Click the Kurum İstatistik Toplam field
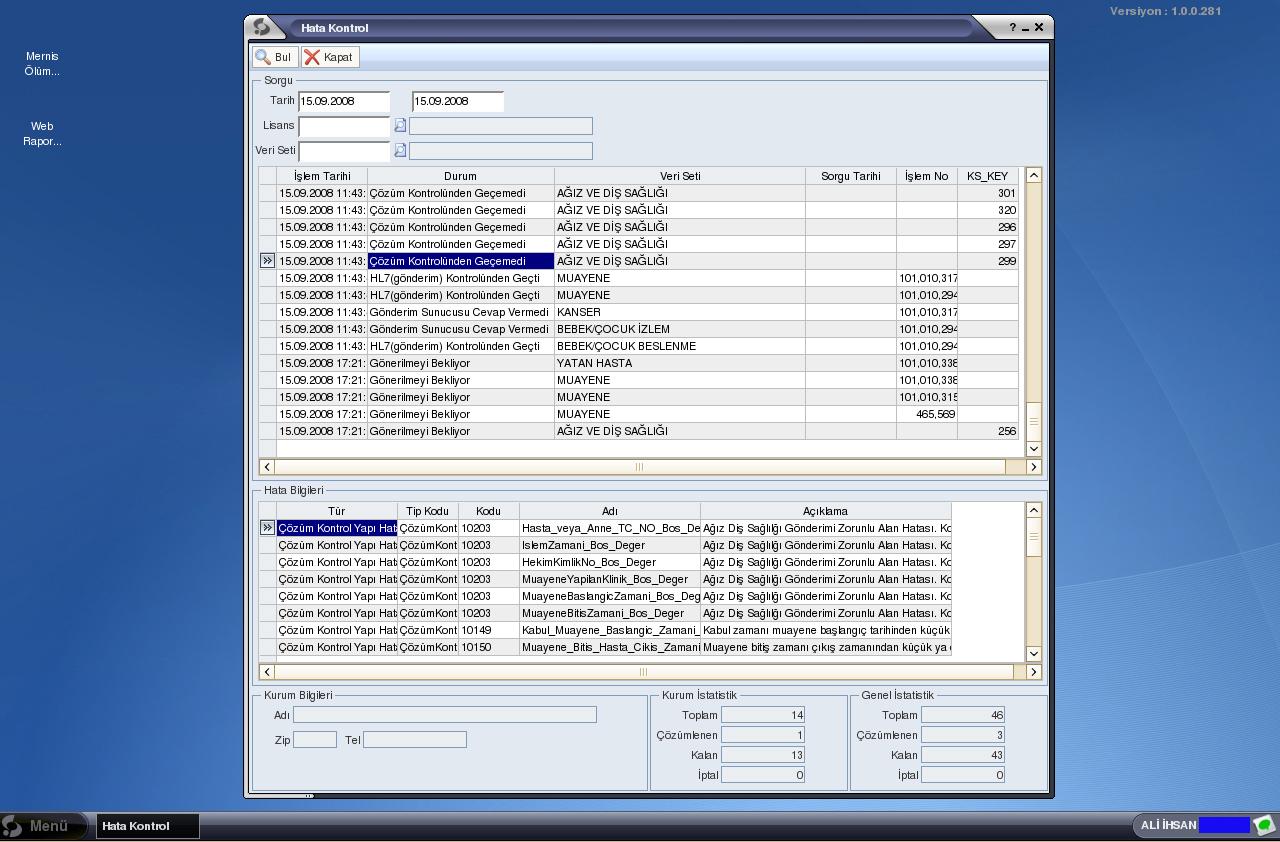Image resolution: width=1280 pixels, height=842 pixels. pyautogui.click(x=763, y=715)
